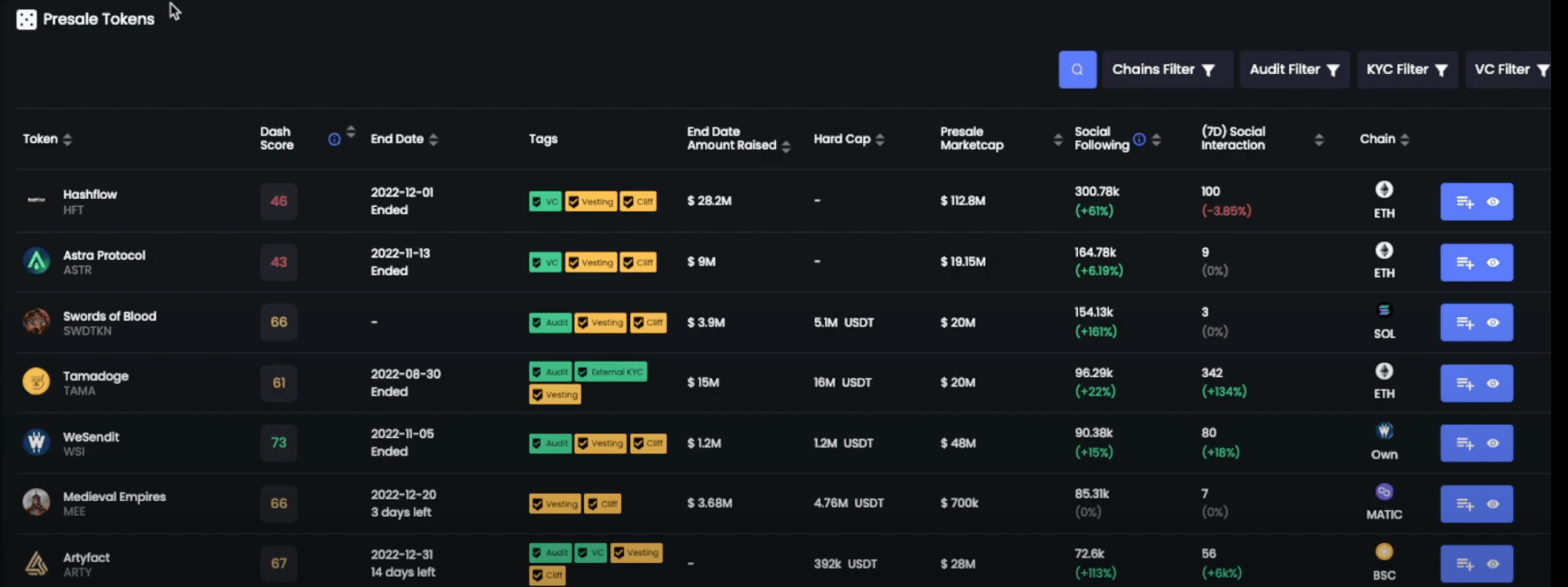Click the Tags column header
The image size is (1568, 587).
[x=543, y=139]
